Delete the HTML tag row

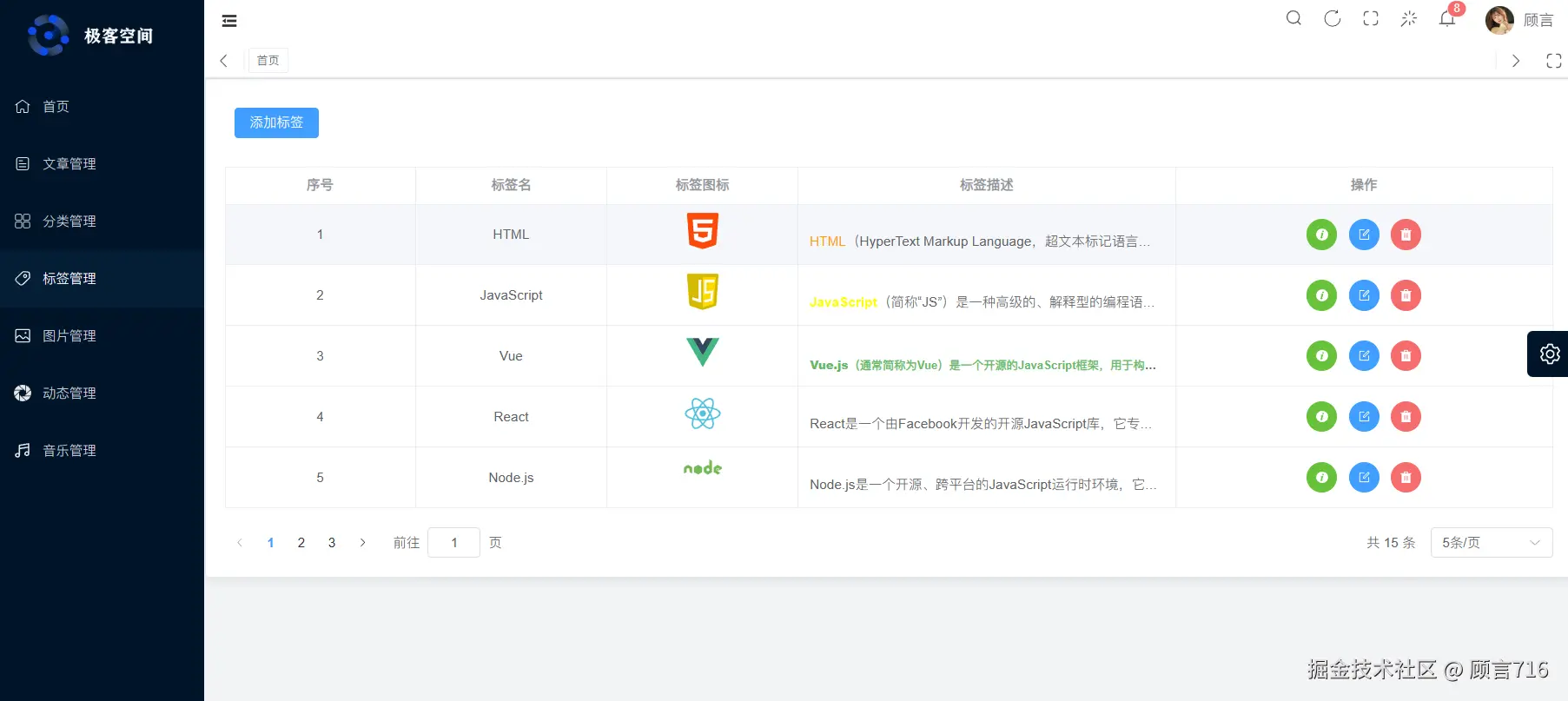[x=1406, y=235]
